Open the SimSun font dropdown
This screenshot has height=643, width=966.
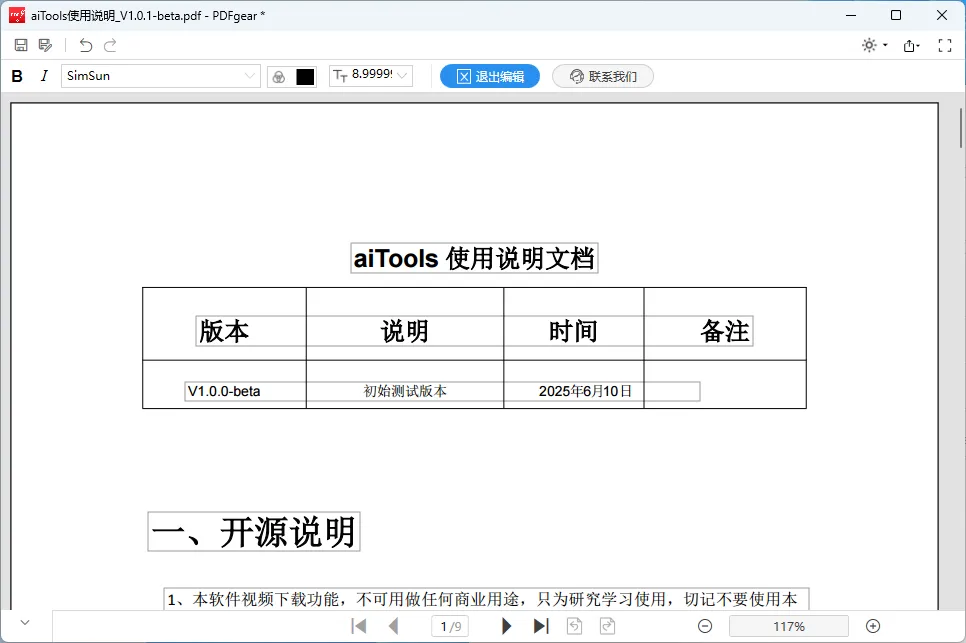tap(250, 76)
